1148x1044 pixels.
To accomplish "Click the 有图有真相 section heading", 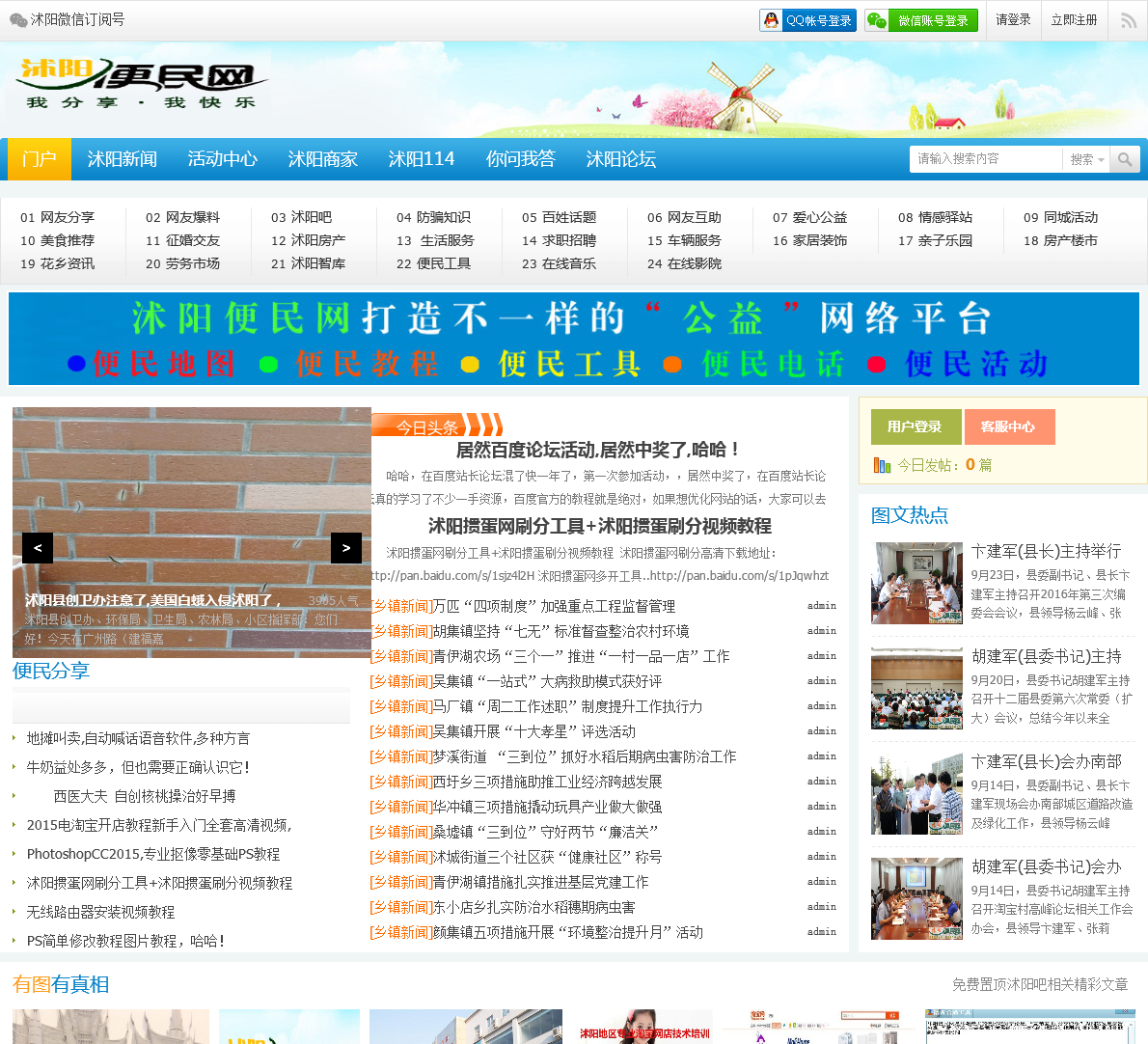I will tap(61, 984).
